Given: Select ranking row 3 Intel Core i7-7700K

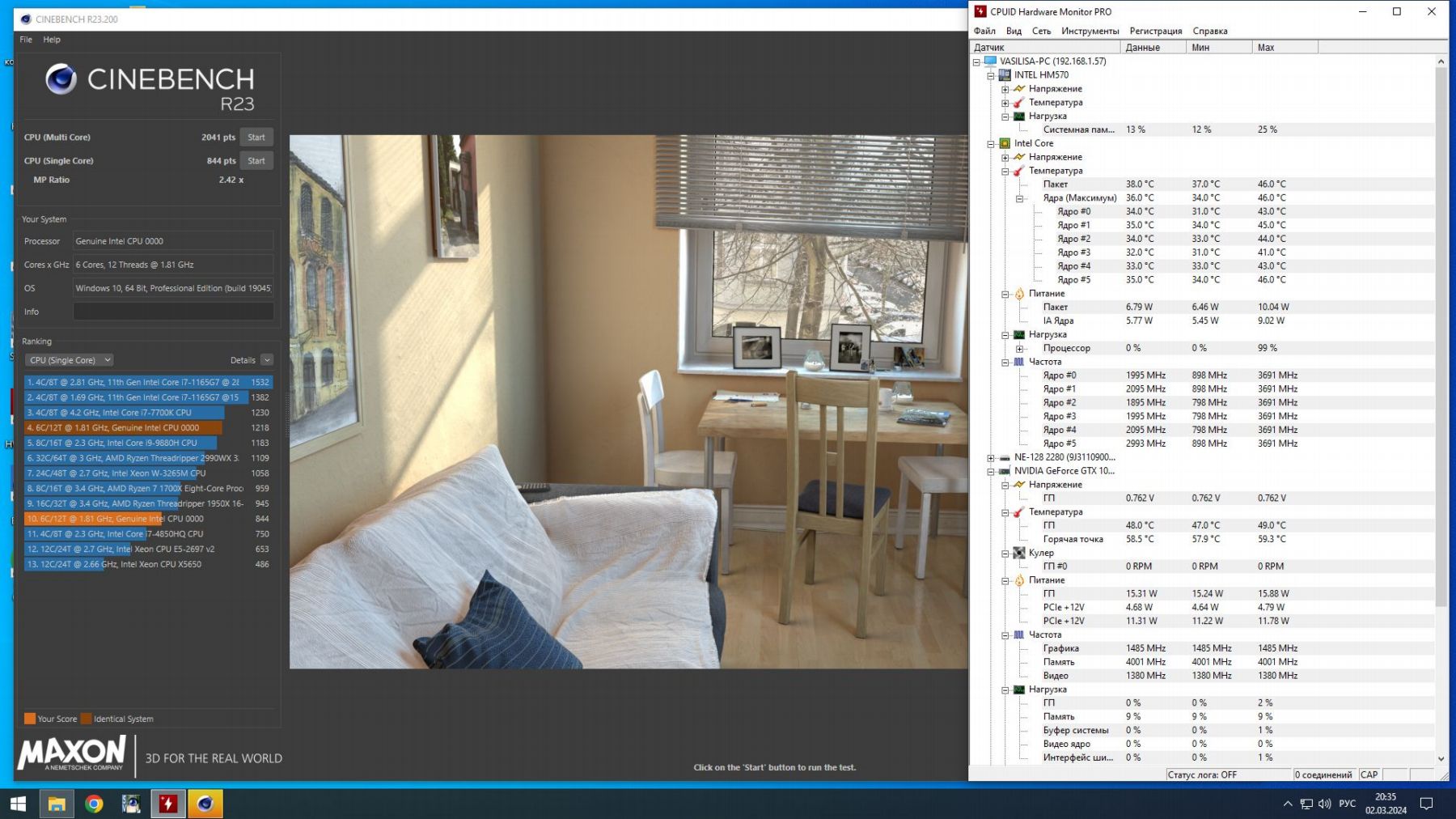Looking at the screenshot, I should [x=148, y=413].
